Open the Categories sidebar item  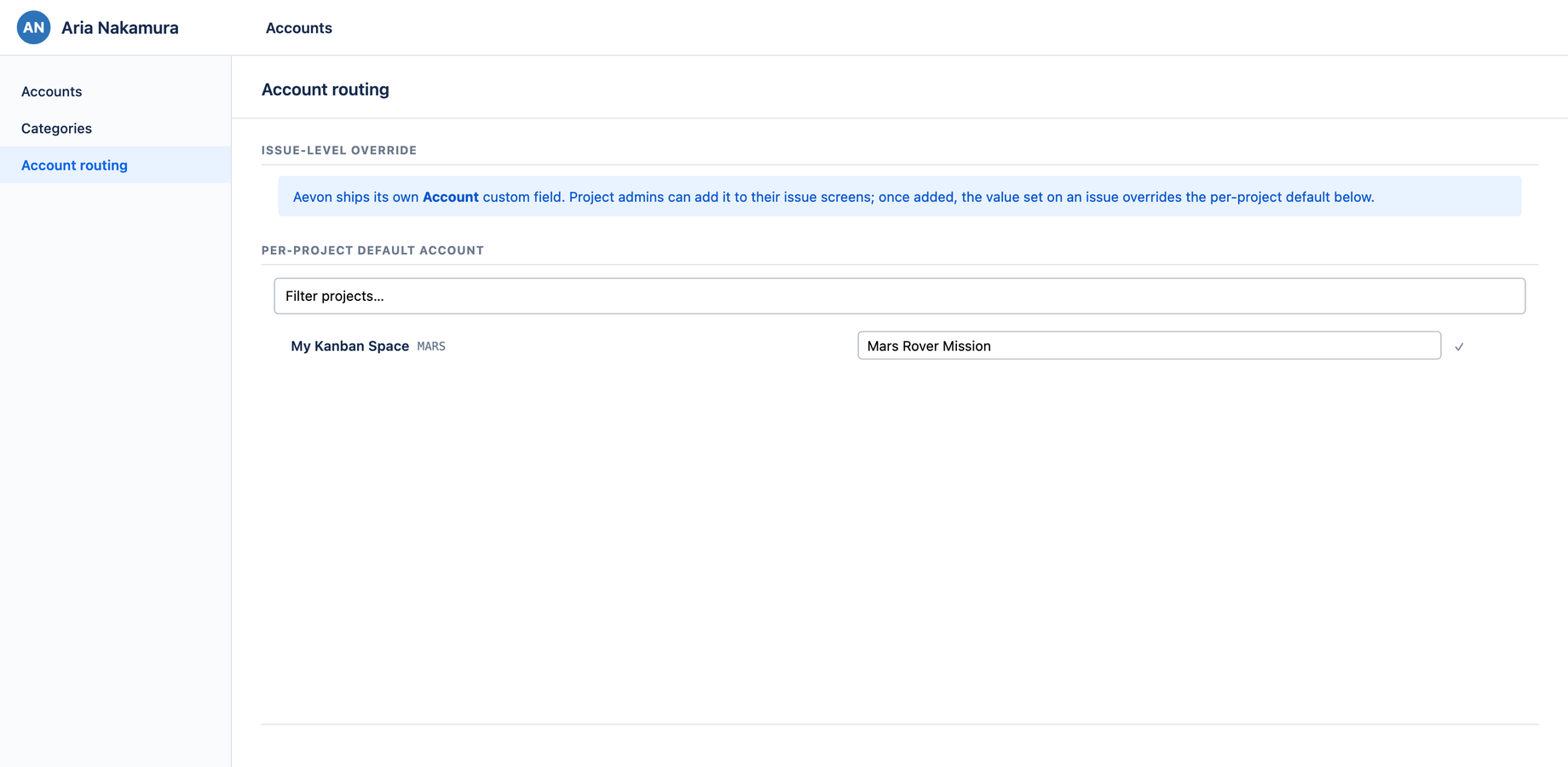coord(115,128)
